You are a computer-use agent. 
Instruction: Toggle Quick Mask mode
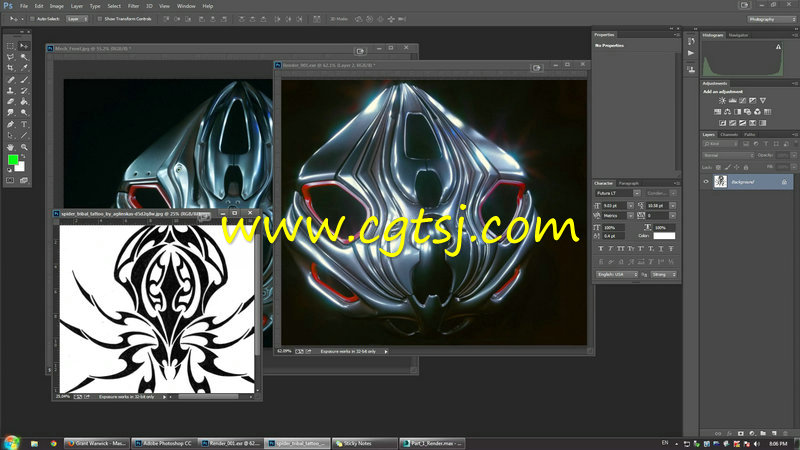(11, 180)
